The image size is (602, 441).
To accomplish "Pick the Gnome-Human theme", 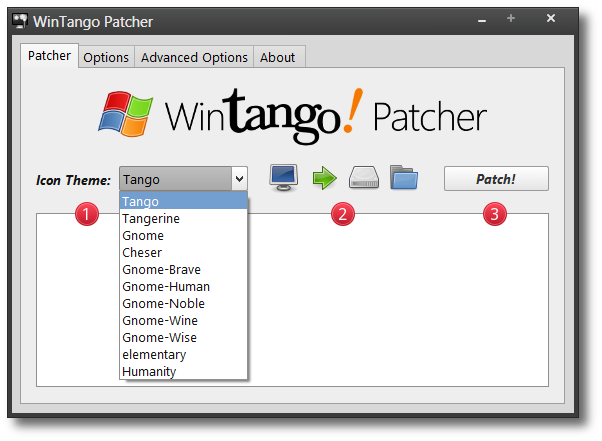I will (184, 286).
